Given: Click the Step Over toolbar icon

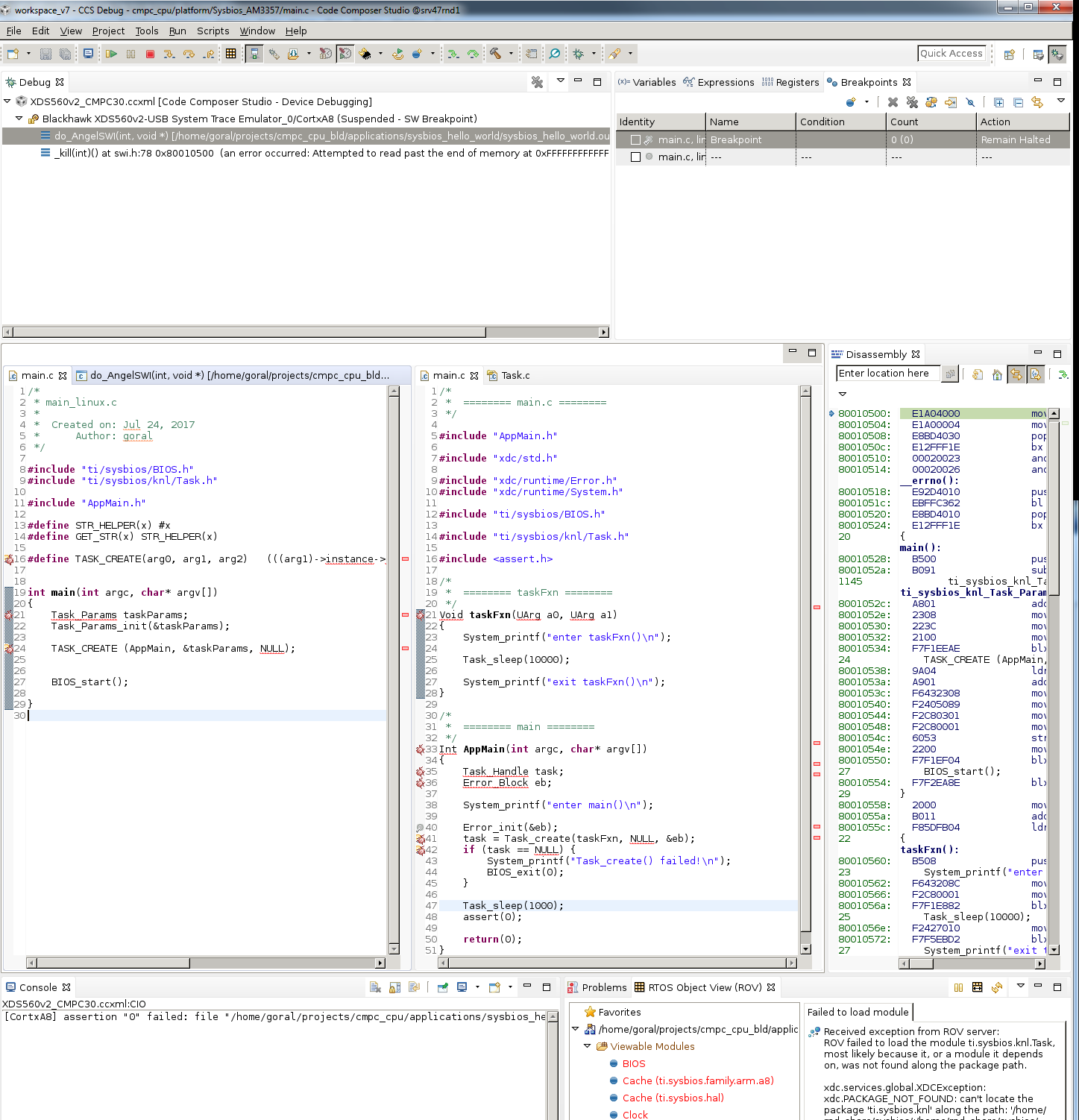Looking at the screenshot, I should 189,54.
